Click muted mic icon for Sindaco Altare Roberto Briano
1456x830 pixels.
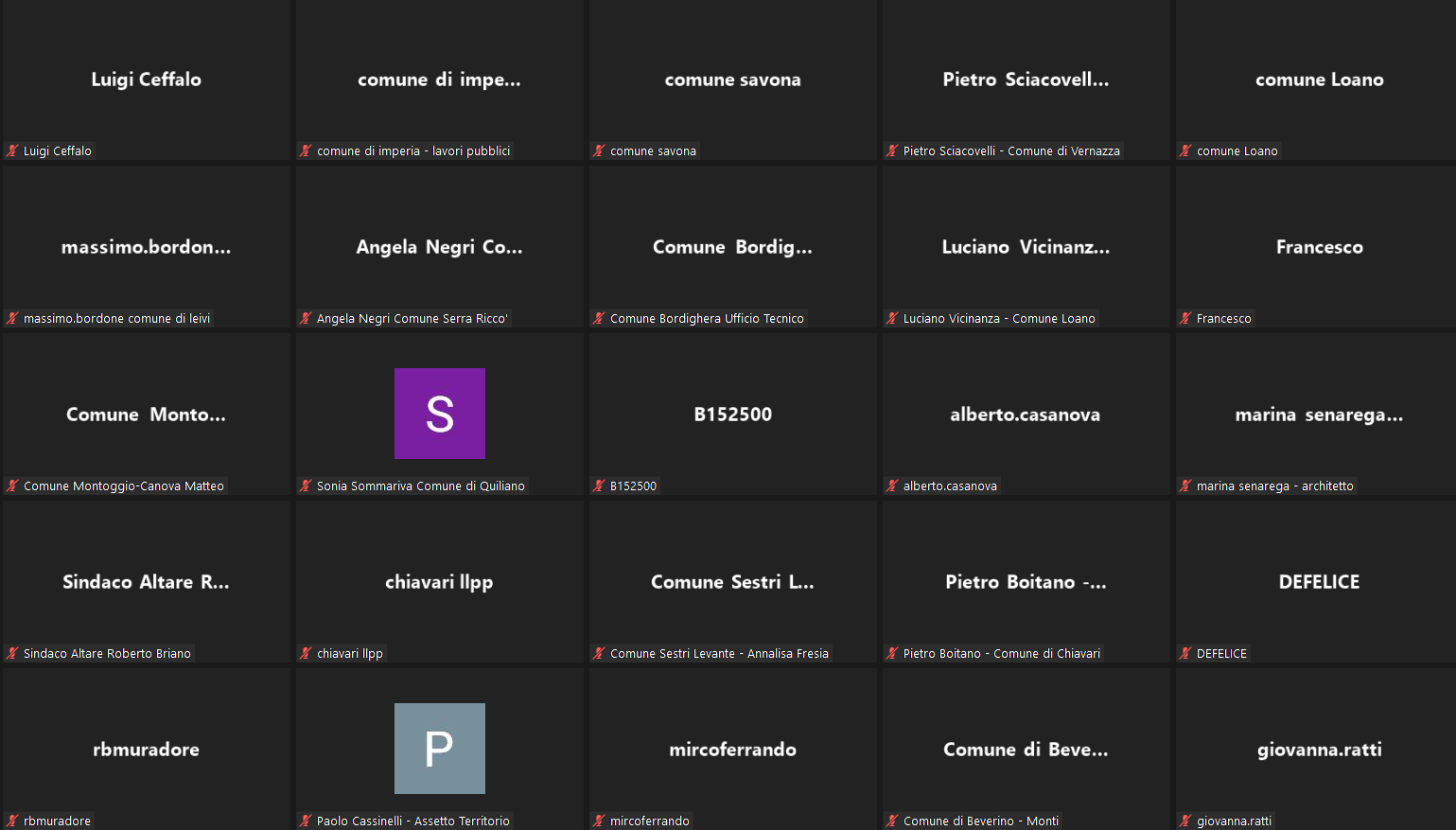point(12,653)
